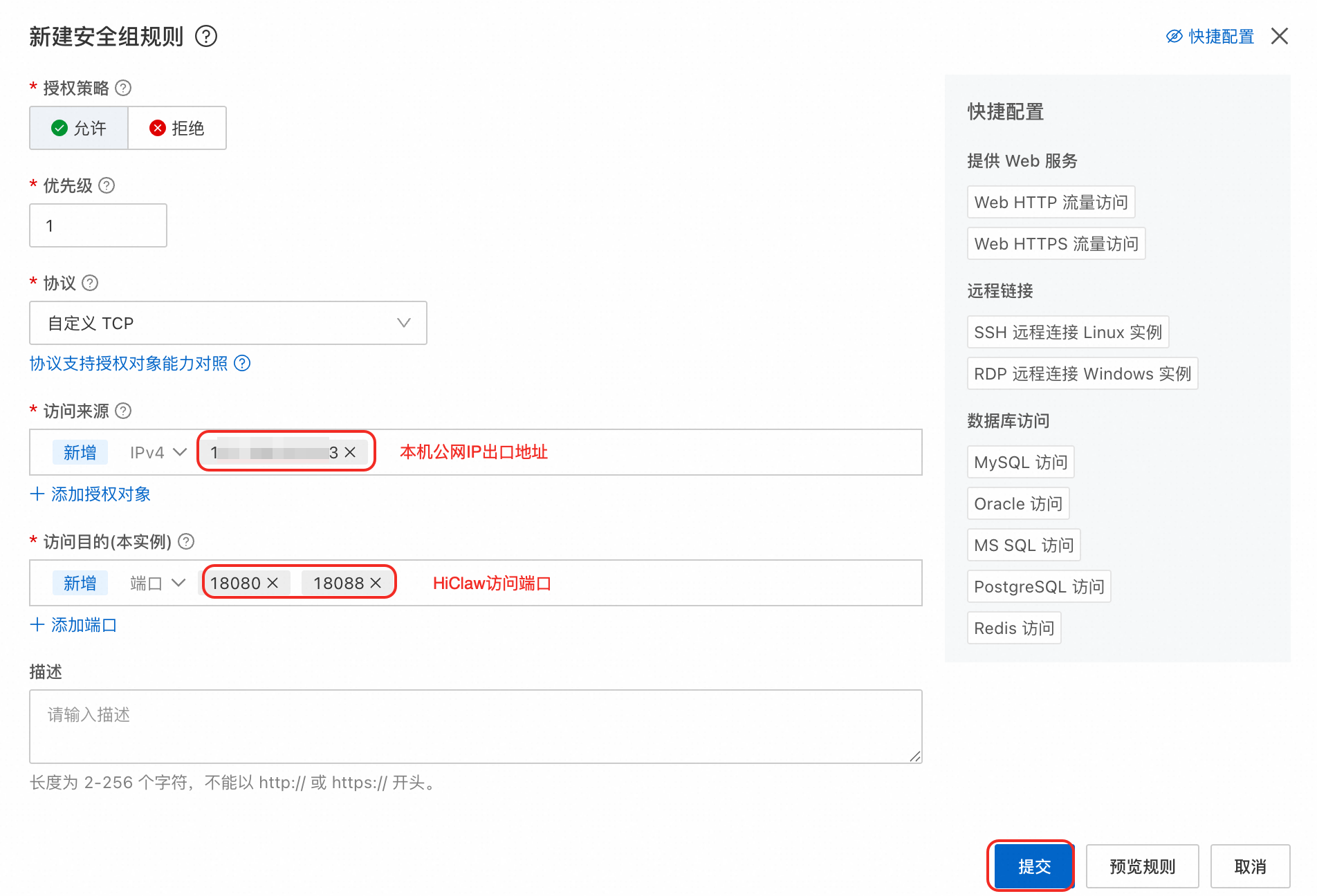
Task: Click help icon next to 协议 label
Action: click(x=90, y=283)
